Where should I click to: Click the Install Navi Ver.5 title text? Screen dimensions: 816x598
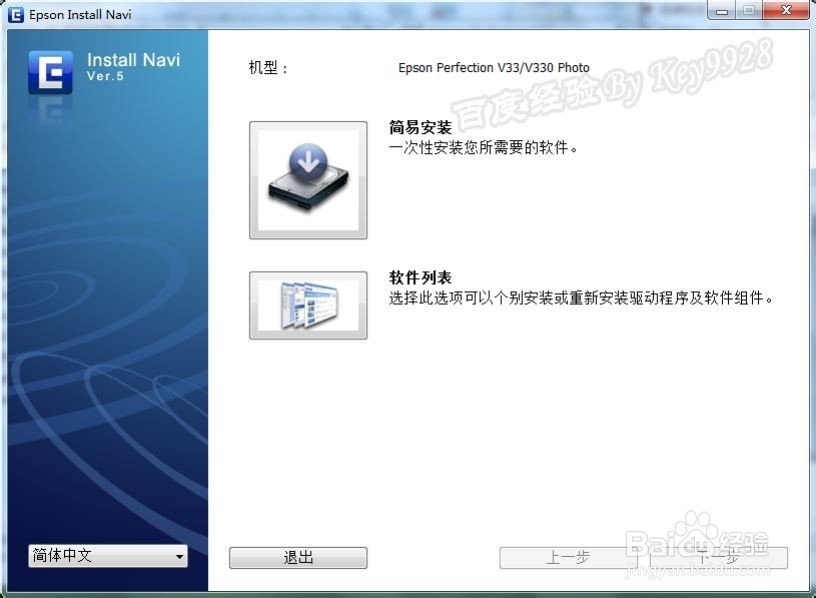(133, 66)
